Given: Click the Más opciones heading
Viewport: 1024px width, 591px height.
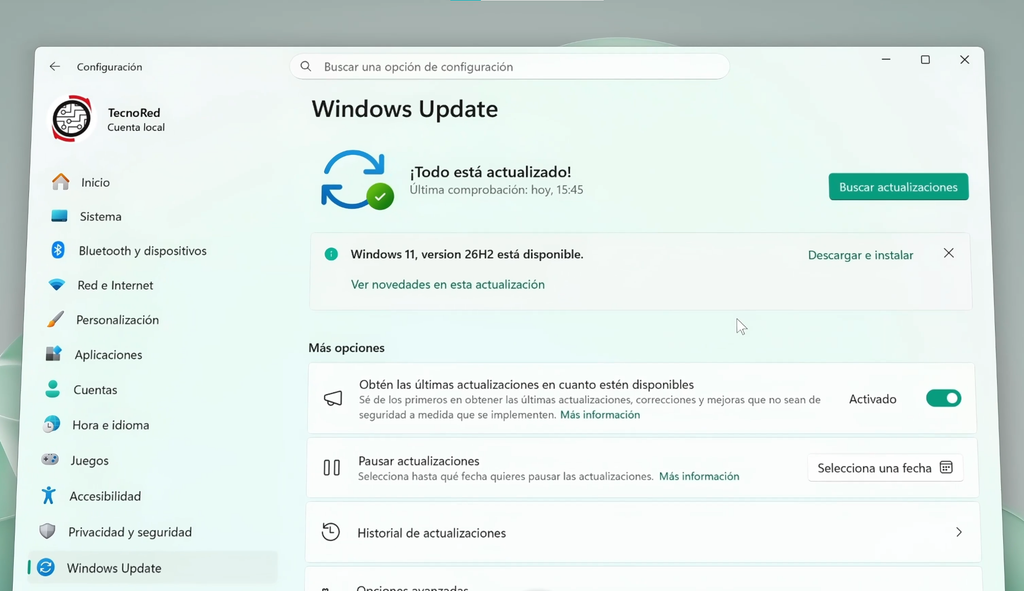Looking at the screenshot, I should [346, 348].
